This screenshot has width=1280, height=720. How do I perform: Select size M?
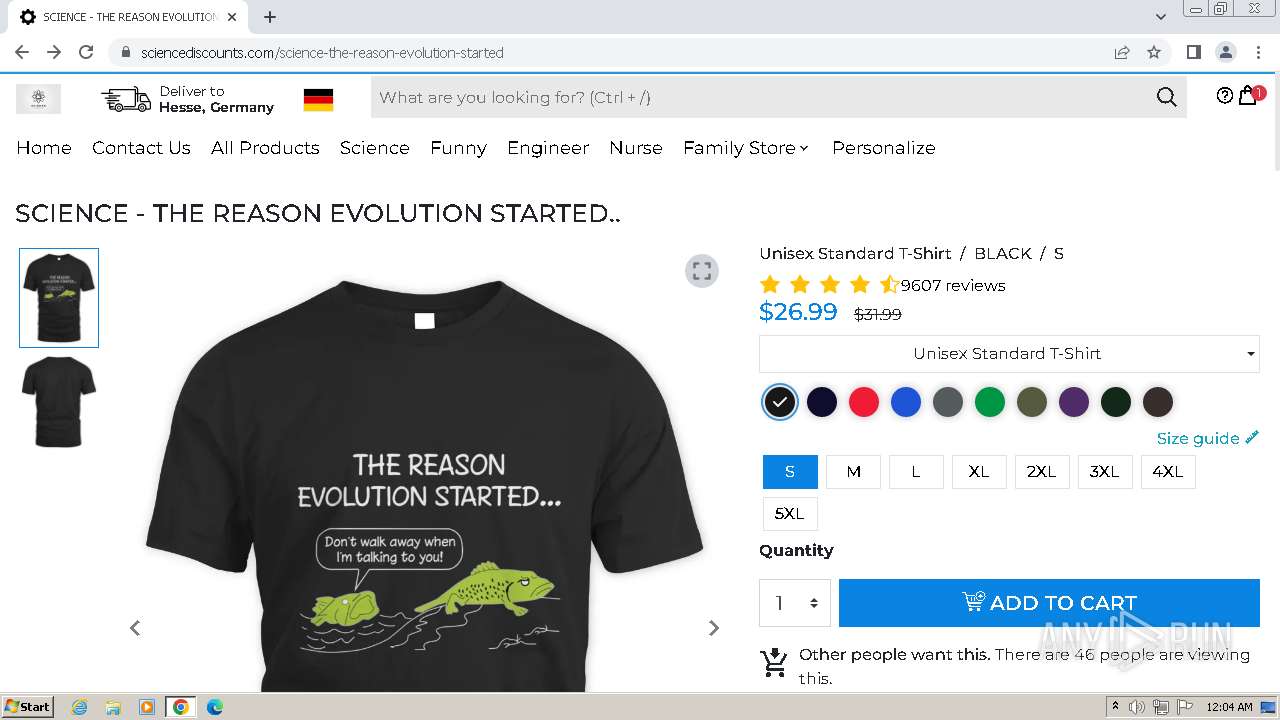click(853, 472)
